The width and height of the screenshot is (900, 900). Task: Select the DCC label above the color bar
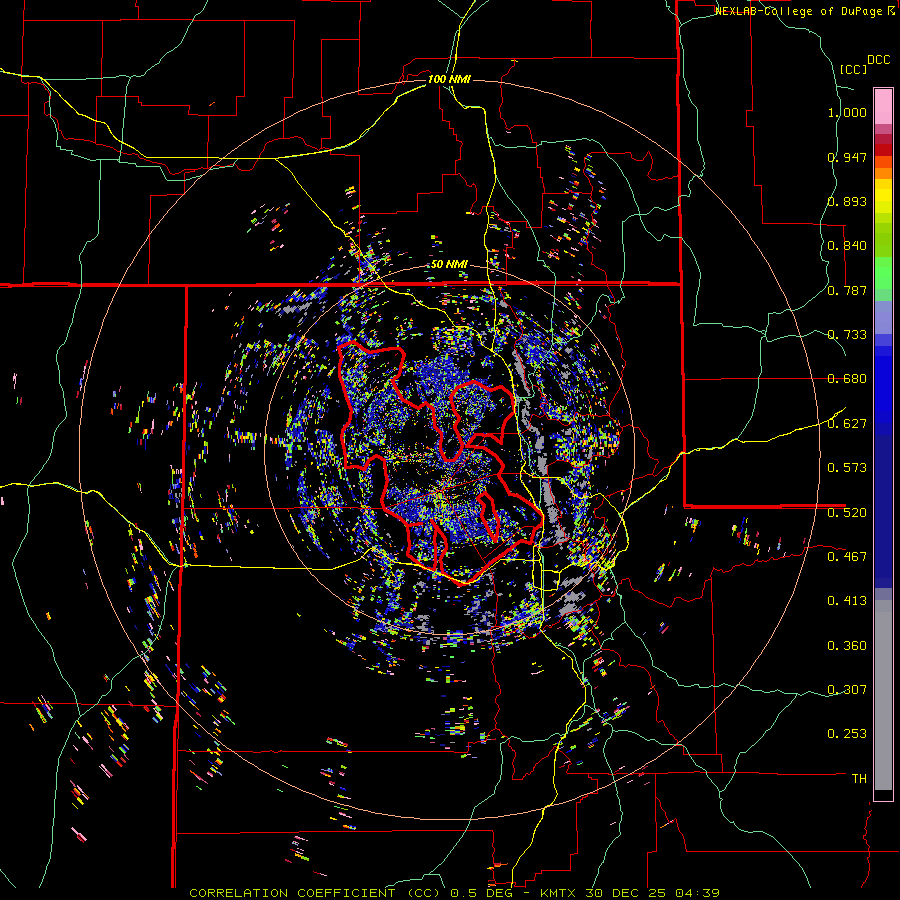pyautogui.click(x=878, y=60)
